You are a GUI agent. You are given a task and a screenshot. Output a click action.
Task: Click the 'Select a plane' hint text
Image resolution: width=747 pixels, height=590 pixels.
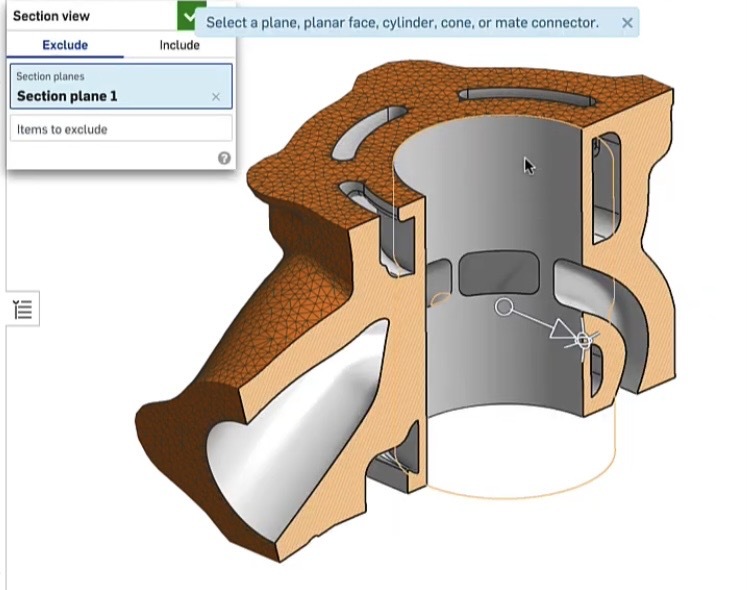[x=402, y=22]
